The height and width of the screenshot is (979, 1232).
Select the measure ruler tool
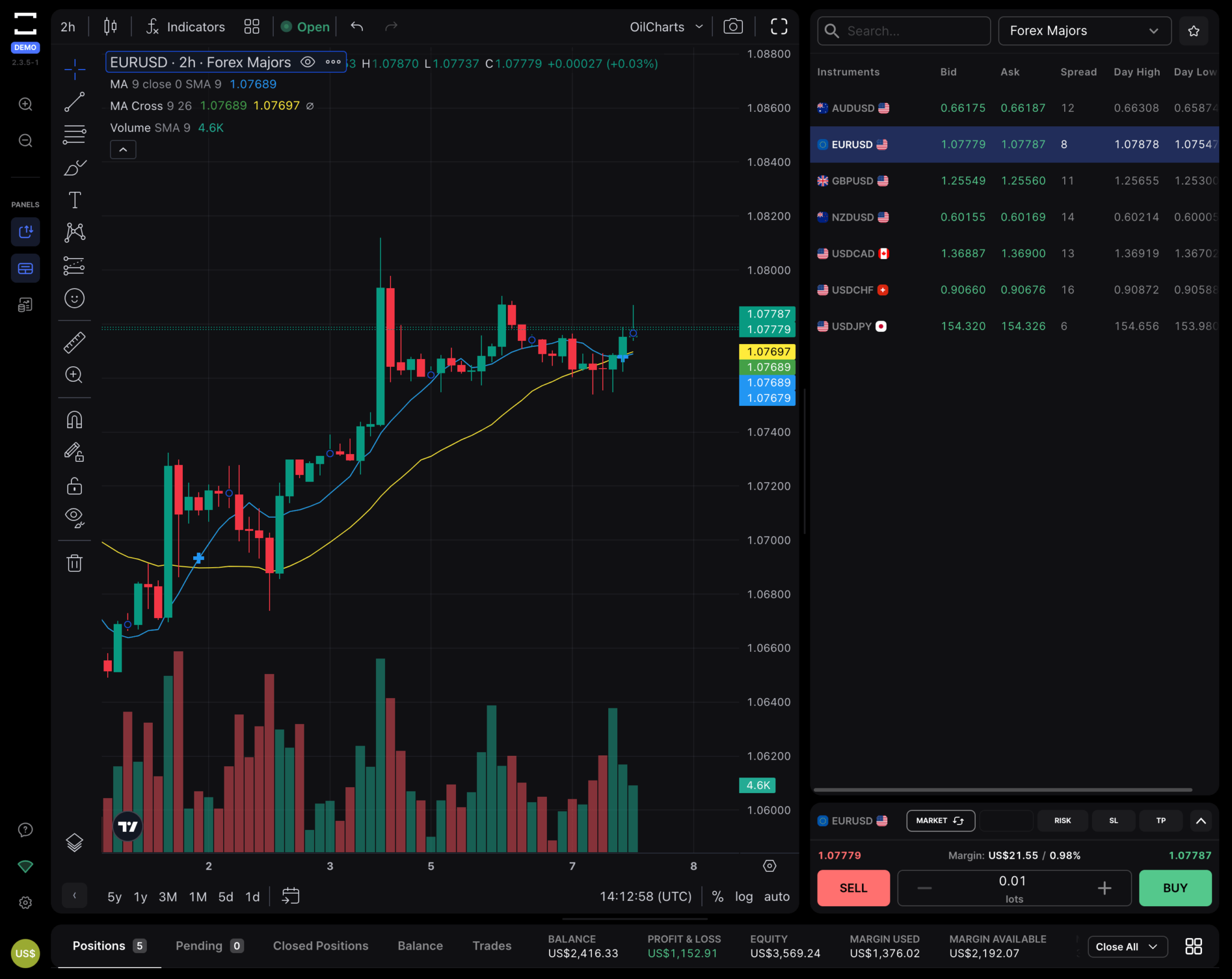click(74, 342)
